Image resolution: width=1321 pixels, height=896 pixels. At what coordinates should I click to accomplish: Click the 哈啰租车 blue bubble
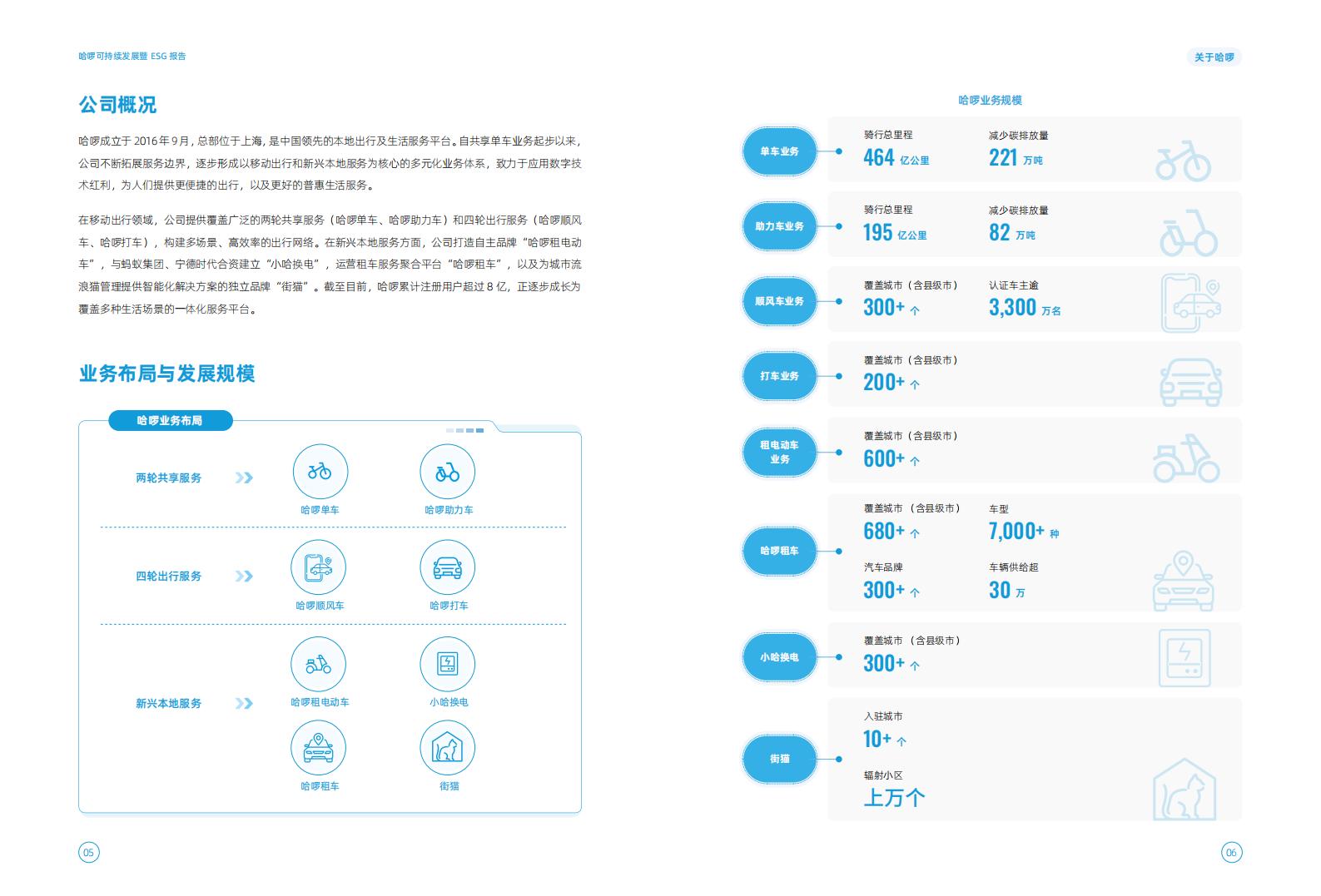779,551
